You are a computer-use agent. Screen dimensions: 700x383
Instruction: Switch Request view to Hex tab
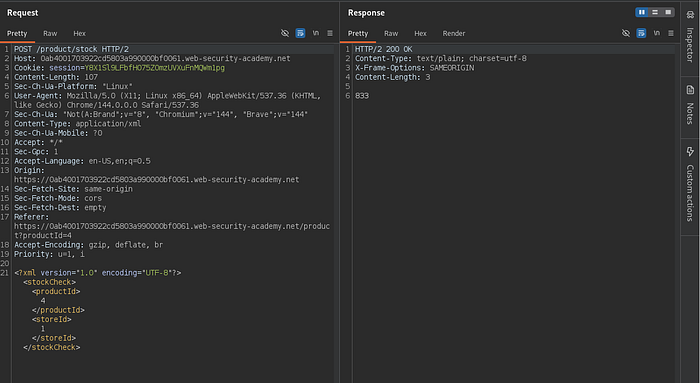click(79, 33)
